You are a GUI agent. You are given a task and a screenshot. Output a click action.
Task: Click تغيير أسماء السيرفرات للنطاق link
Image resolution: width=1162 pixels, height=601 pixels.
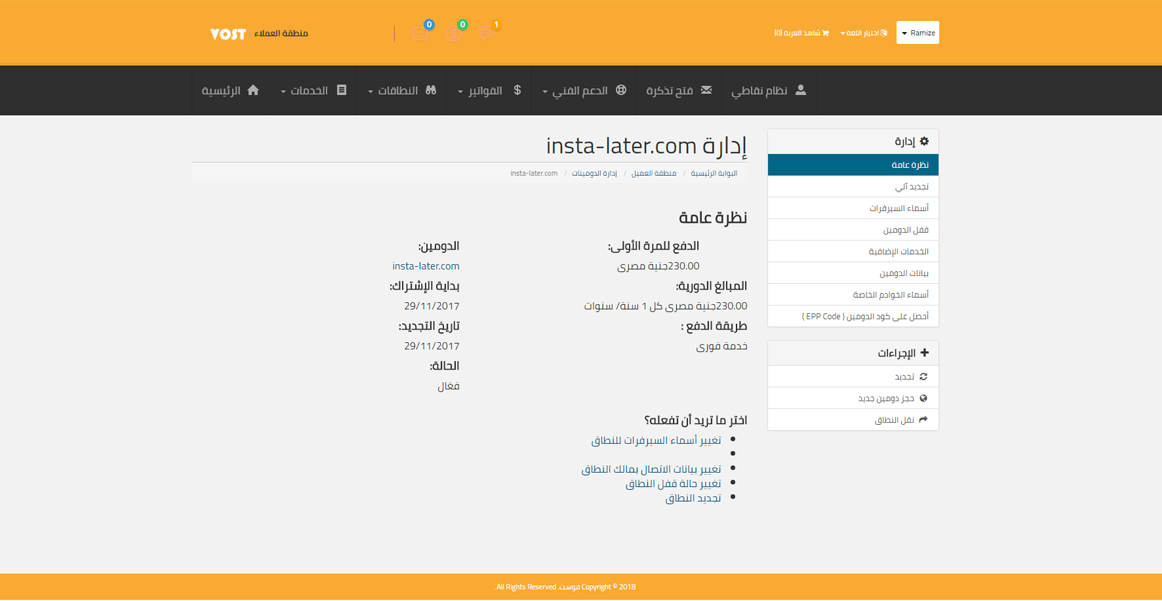pyautogui.click(x=656, y=440)
